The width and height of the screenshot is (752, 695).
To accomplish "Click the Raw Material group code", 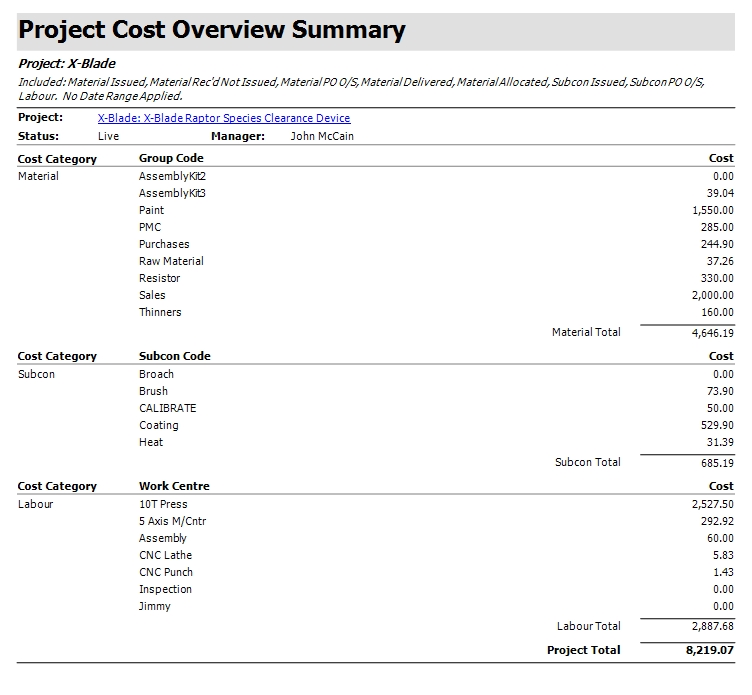I will (x=171, y=261).
